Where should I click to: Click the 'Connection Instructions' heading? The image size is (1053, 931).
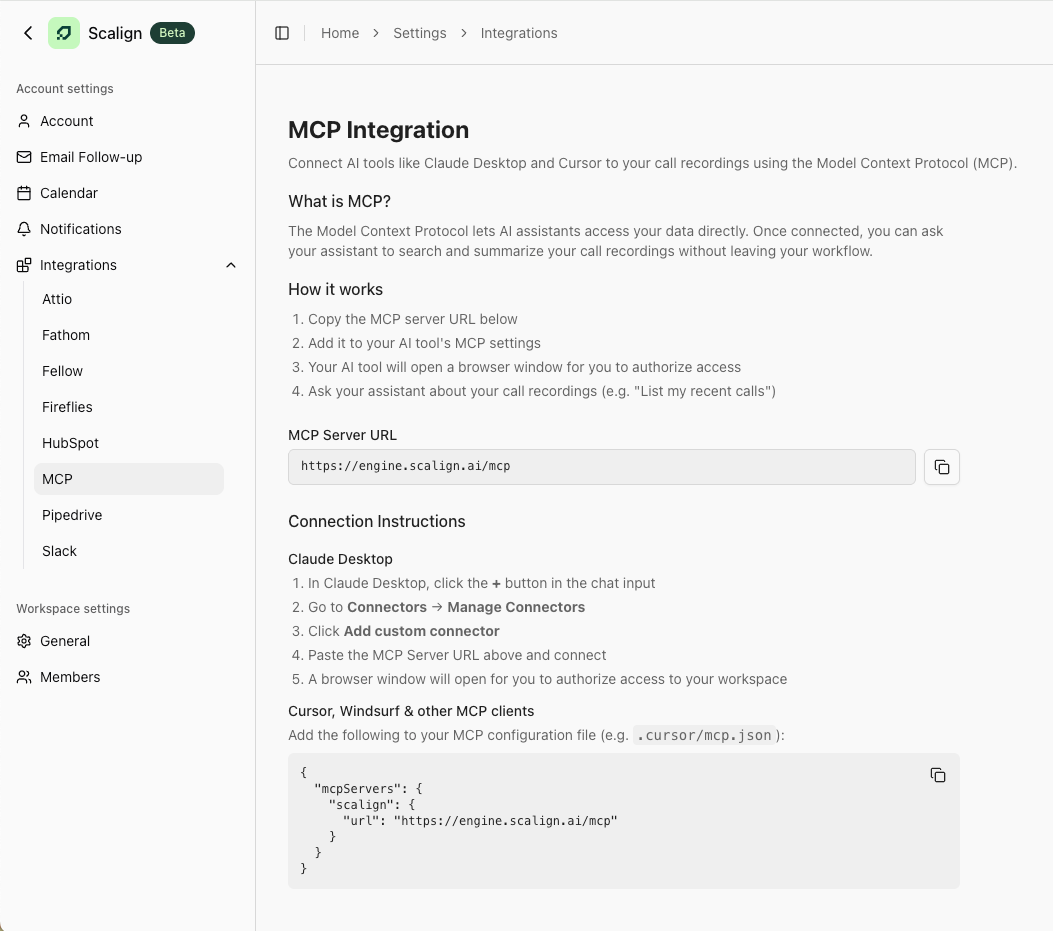[377, 521]
